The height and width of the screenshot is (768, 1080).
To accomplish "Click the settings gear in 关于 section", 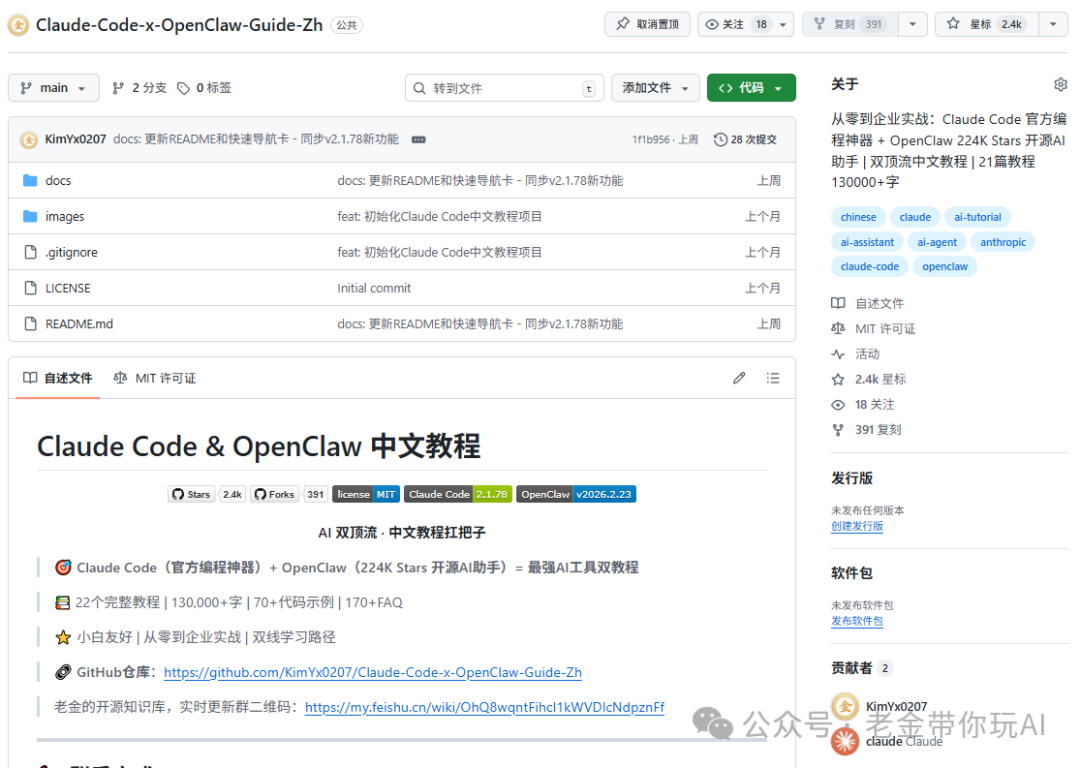I will 1060,84.
